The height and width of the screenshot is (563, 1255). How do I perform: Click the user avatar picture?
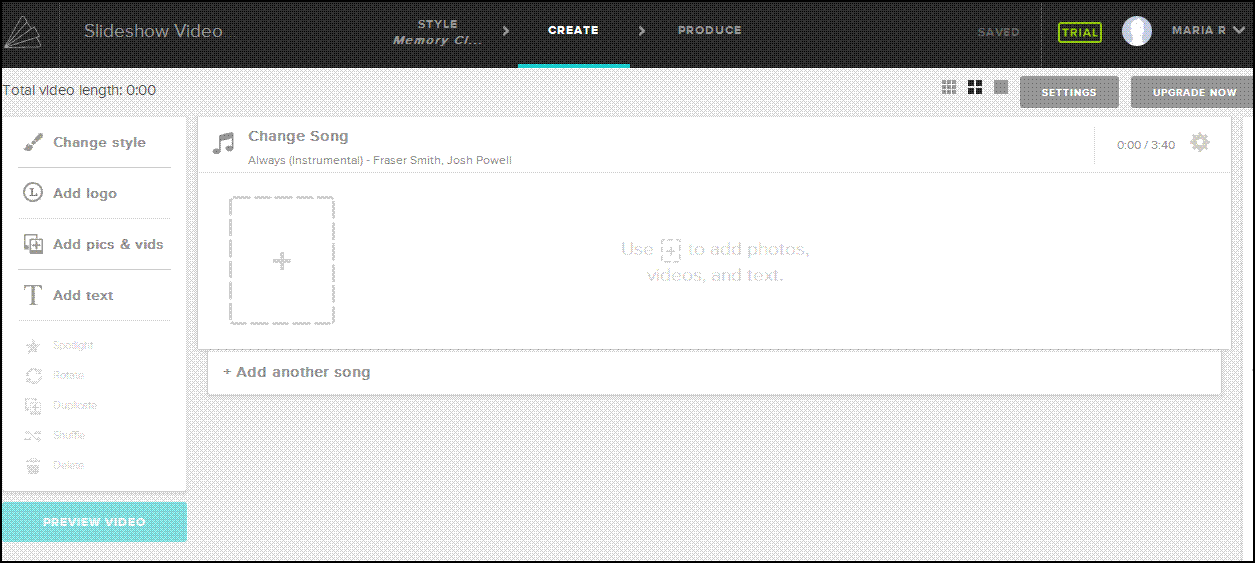tap(1137, 31)
